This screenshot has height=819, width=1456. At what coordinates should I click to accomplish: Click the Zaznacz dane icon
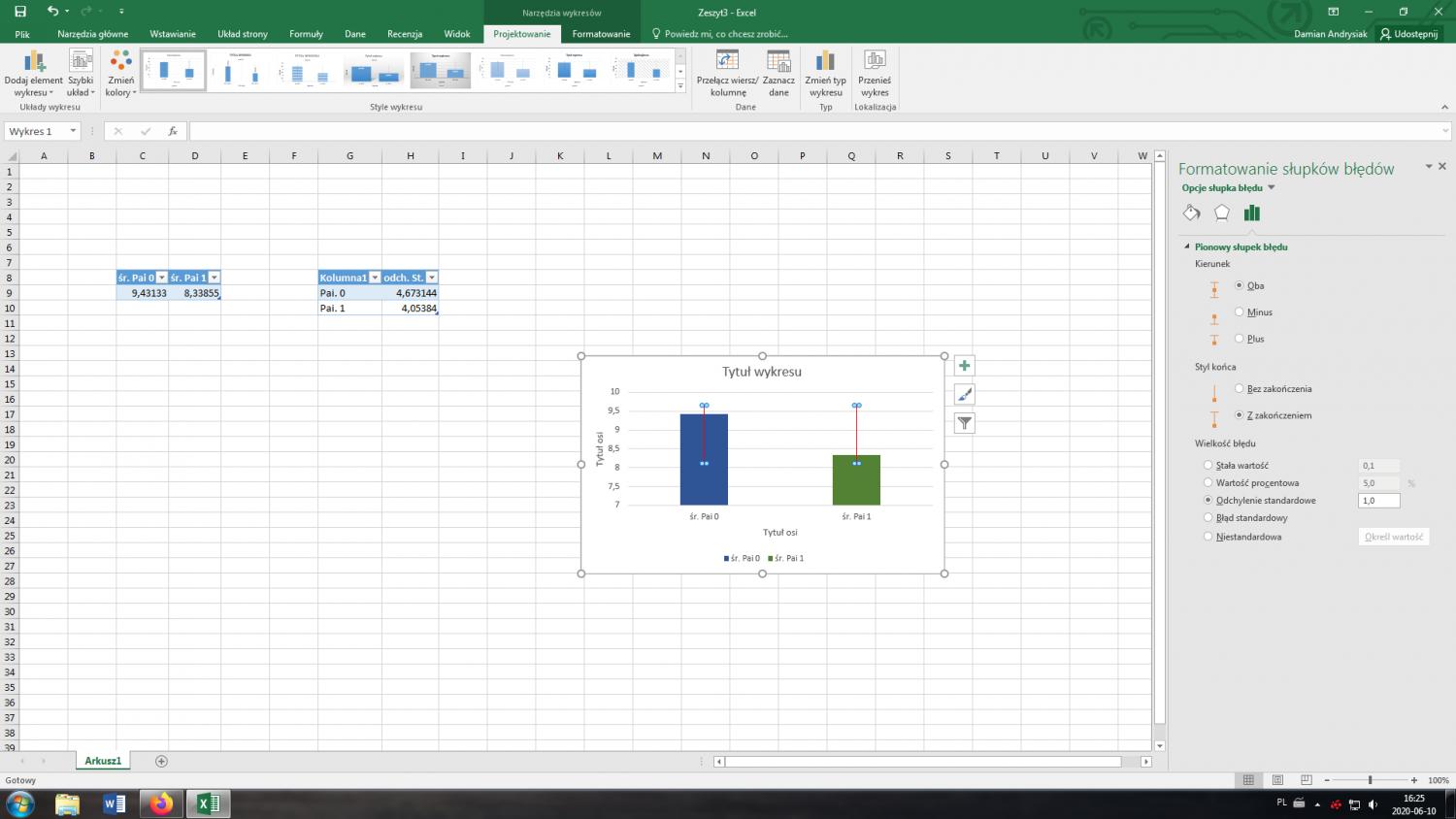tap(778, 62)
